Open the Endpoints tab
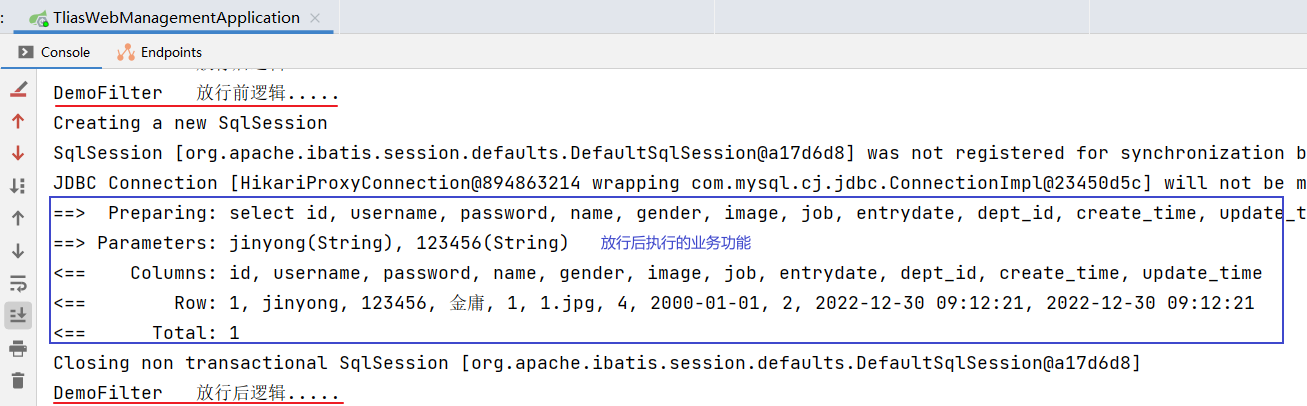 coord(160,52)
